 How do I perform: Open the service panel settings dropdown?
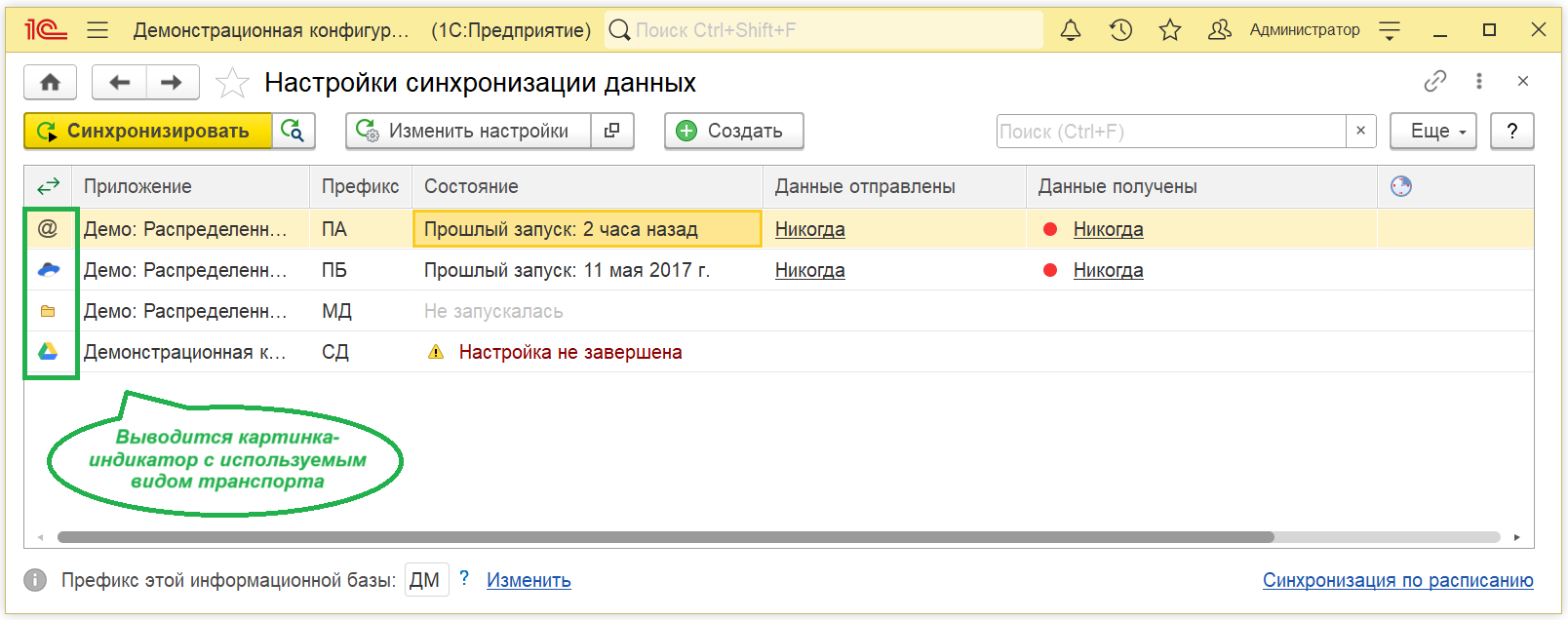[x=1390, y=30]
